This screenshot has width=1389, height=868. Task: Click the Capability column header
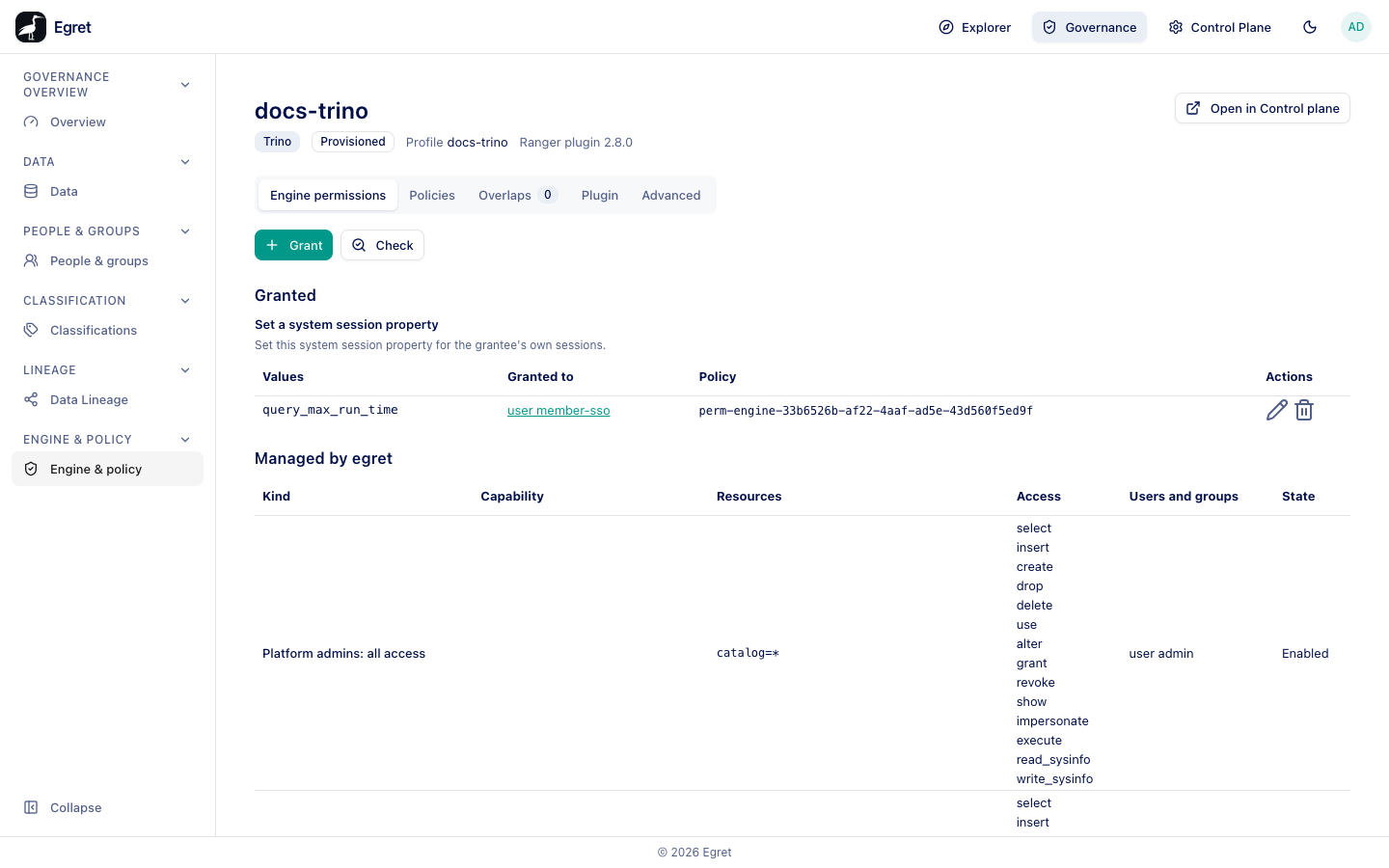(x=512, y=497)
